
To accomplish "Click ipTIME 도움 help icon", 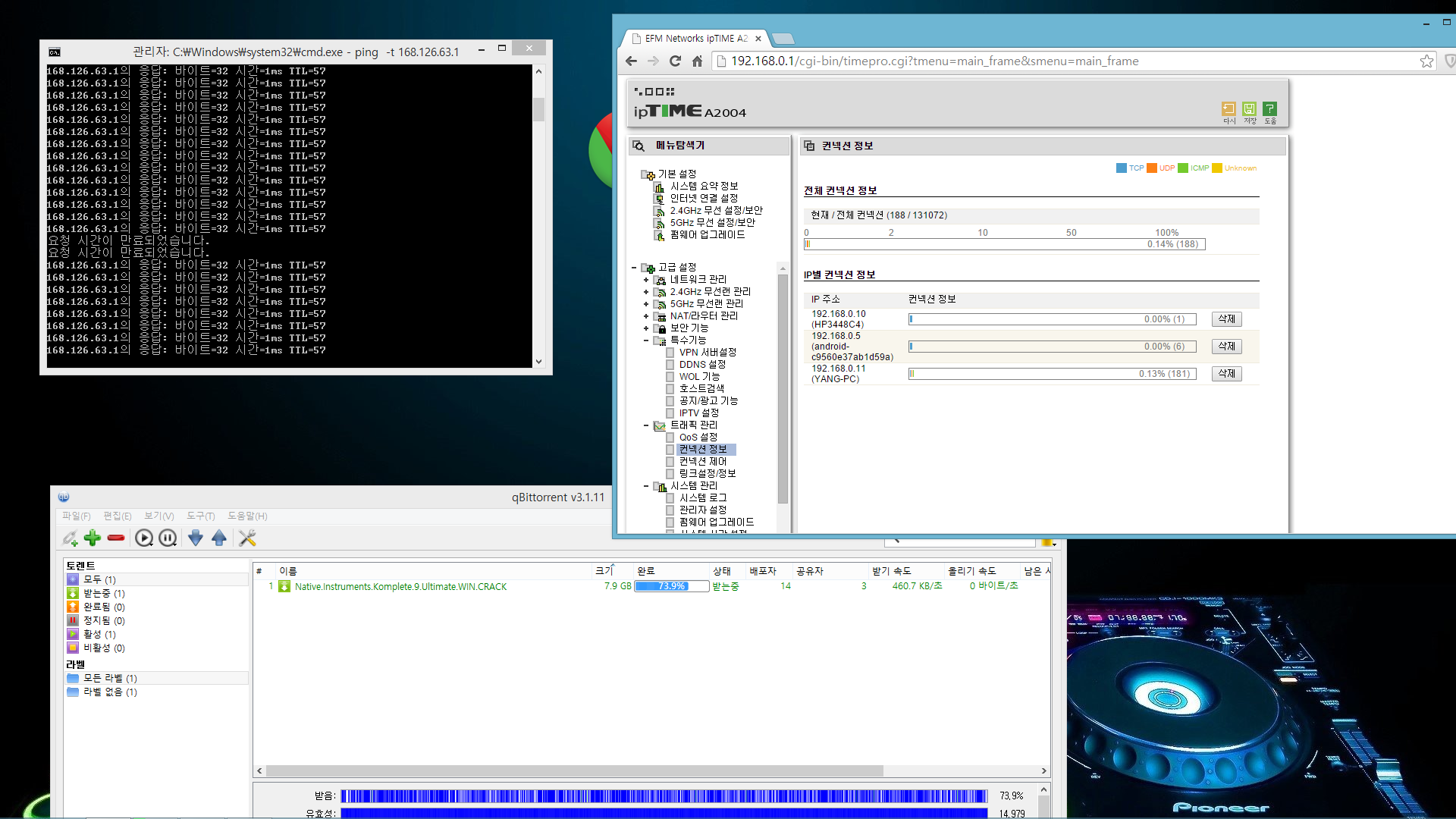I will click(1270, 112).
